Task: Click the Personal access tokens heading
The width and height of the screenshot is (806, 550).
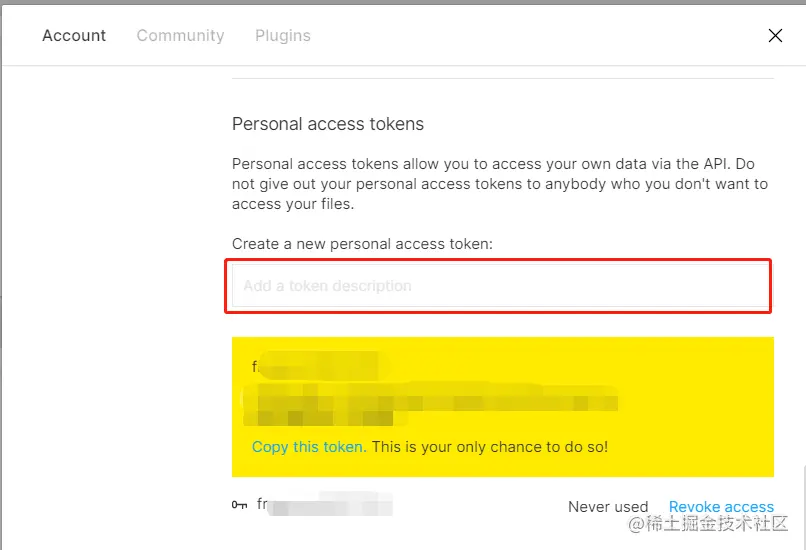Action: (x=328, y=124)
